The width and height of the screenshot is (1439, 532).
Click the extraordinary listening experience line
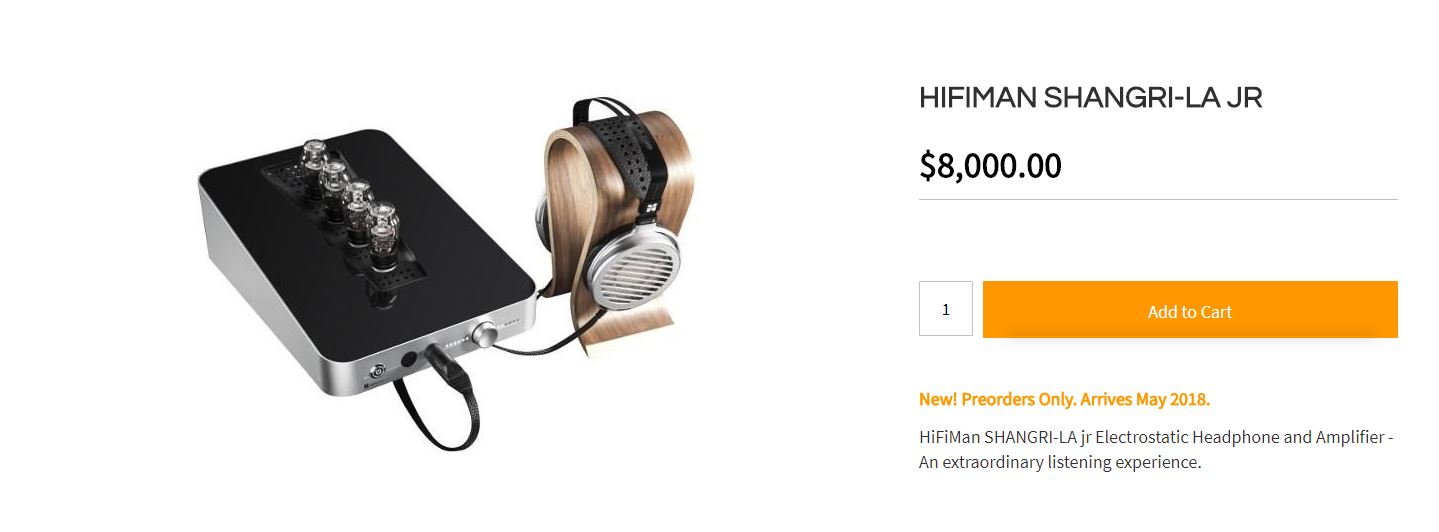tap(1059, 463)
